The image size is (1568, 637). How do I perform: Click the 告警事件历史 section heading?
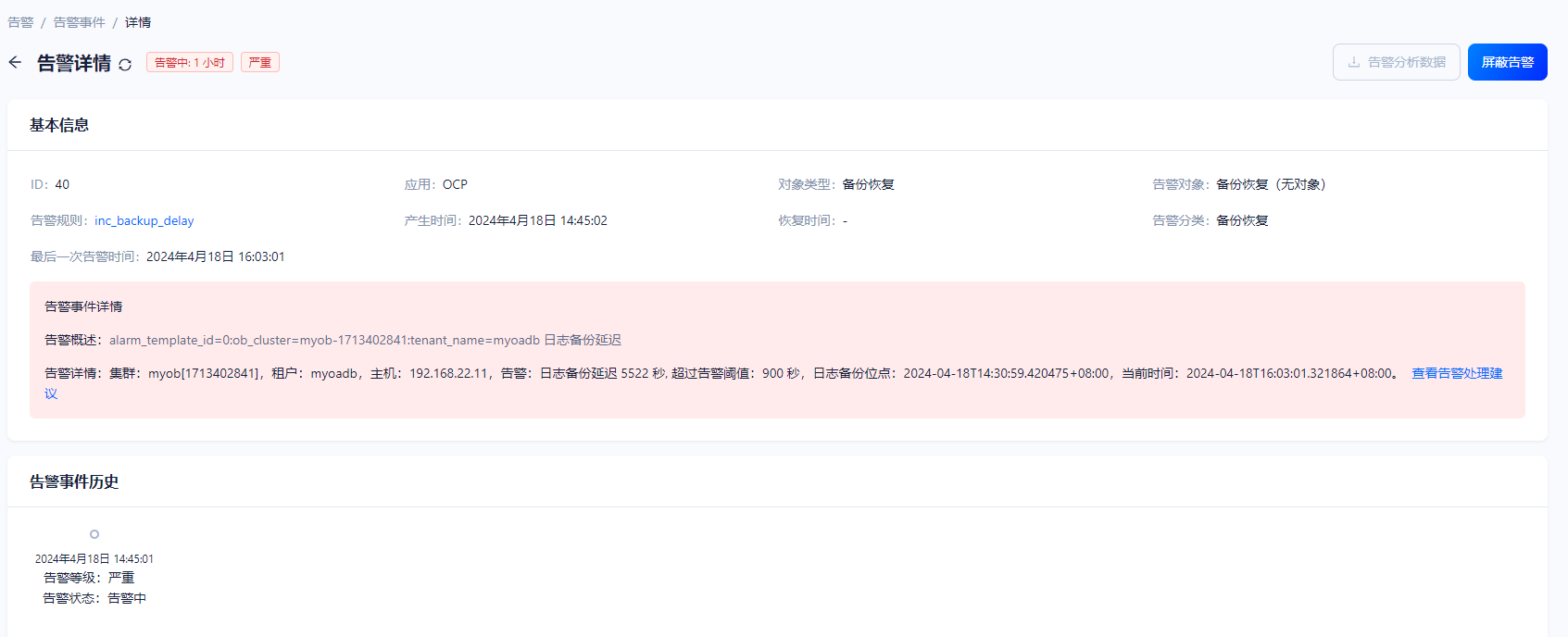74,481
